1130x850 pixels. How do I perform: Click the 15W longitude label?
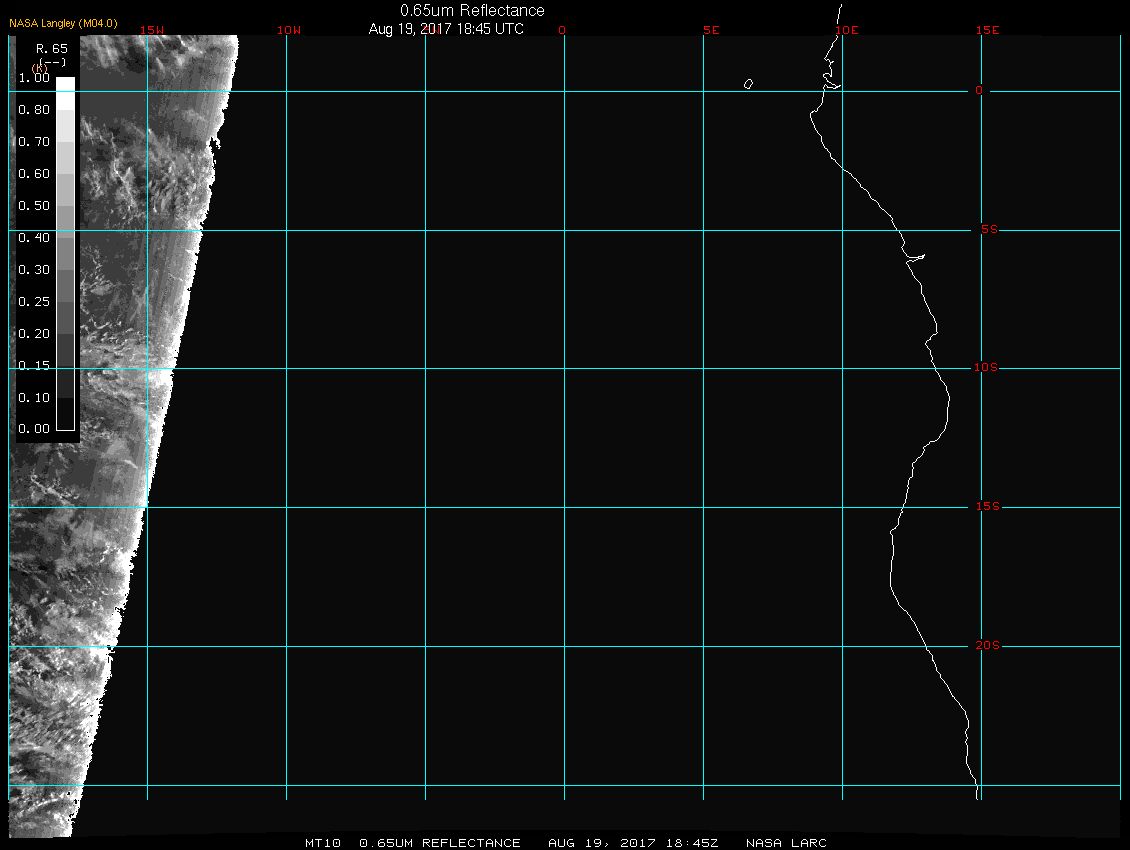click(x=152, y=30)
